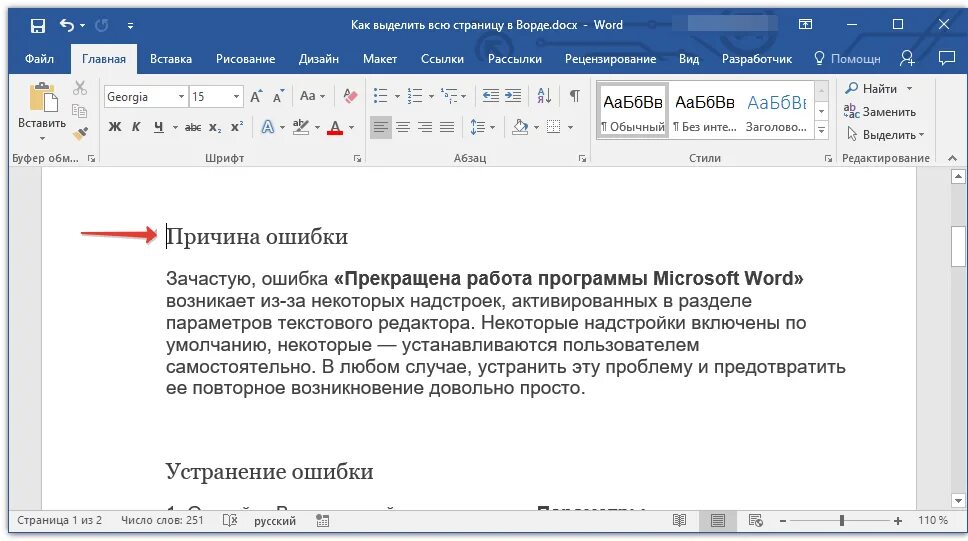
Task: Open the Выделить selection dropdown
Action: coord(885,135)
